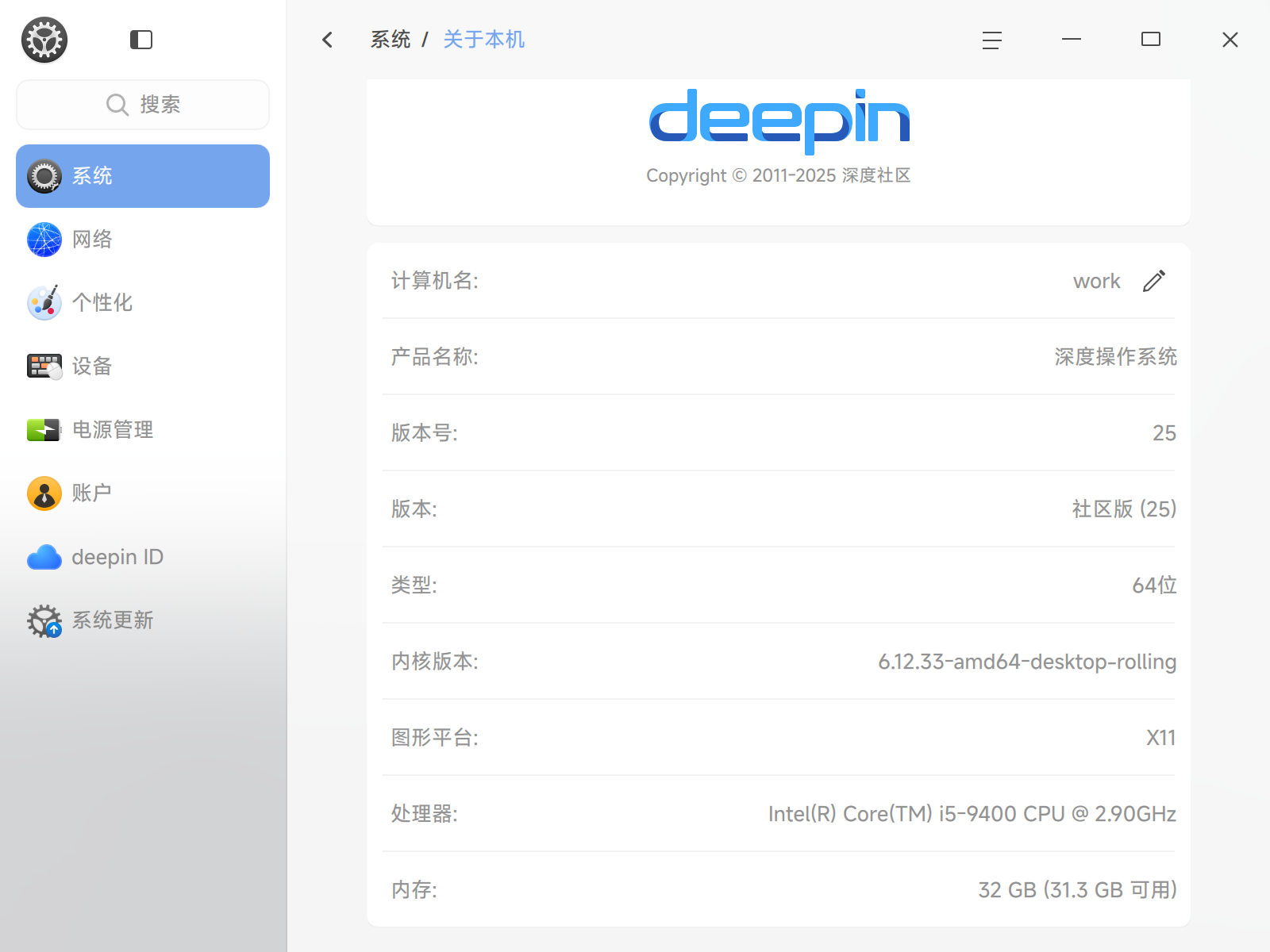Close the Control Center window
1270x952 pixels.
[x=1230, y=40]
